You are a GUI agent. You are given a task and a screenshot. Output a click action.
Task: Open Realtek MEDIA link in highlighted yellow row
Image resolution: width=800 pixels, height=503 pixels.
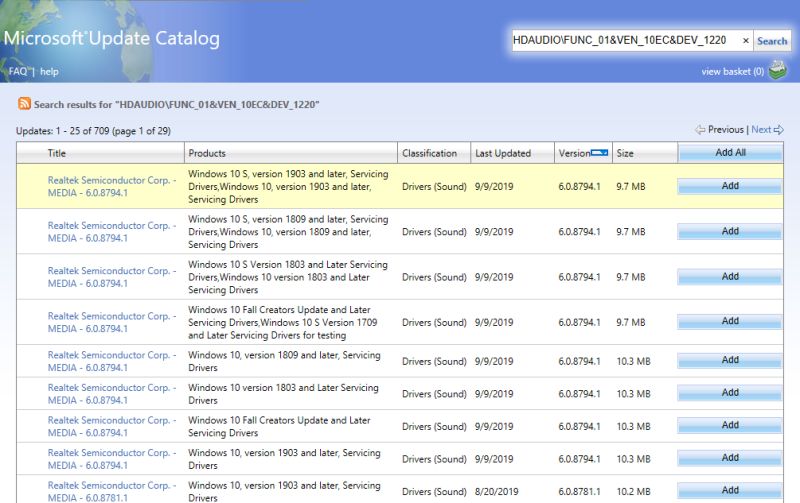[112, 186]
